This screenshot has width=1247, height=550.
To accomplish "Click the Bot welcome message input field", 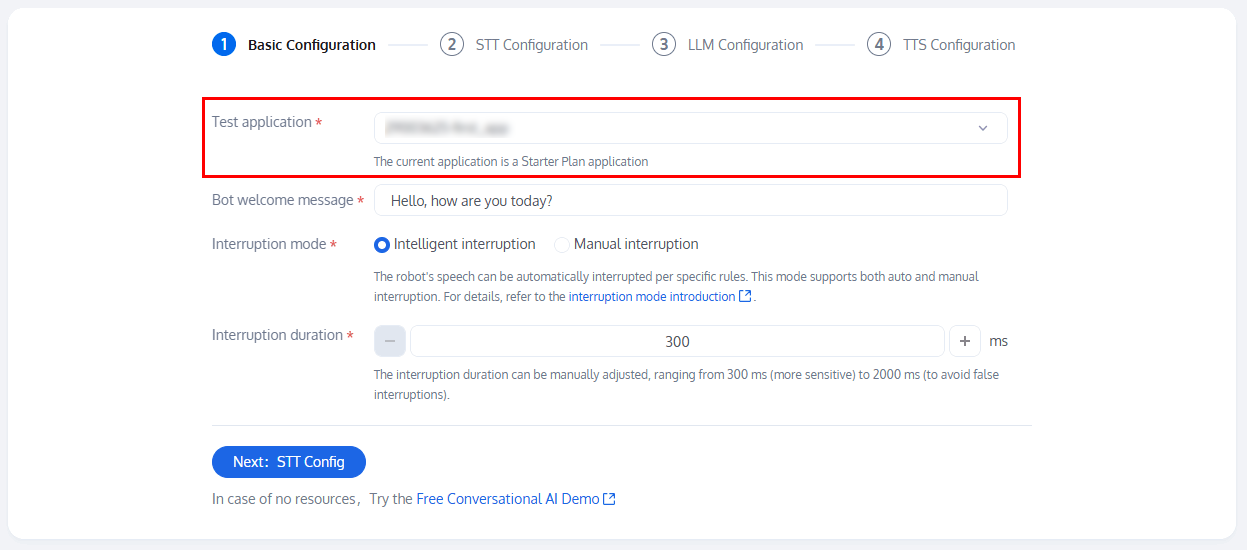I will 690,200.
